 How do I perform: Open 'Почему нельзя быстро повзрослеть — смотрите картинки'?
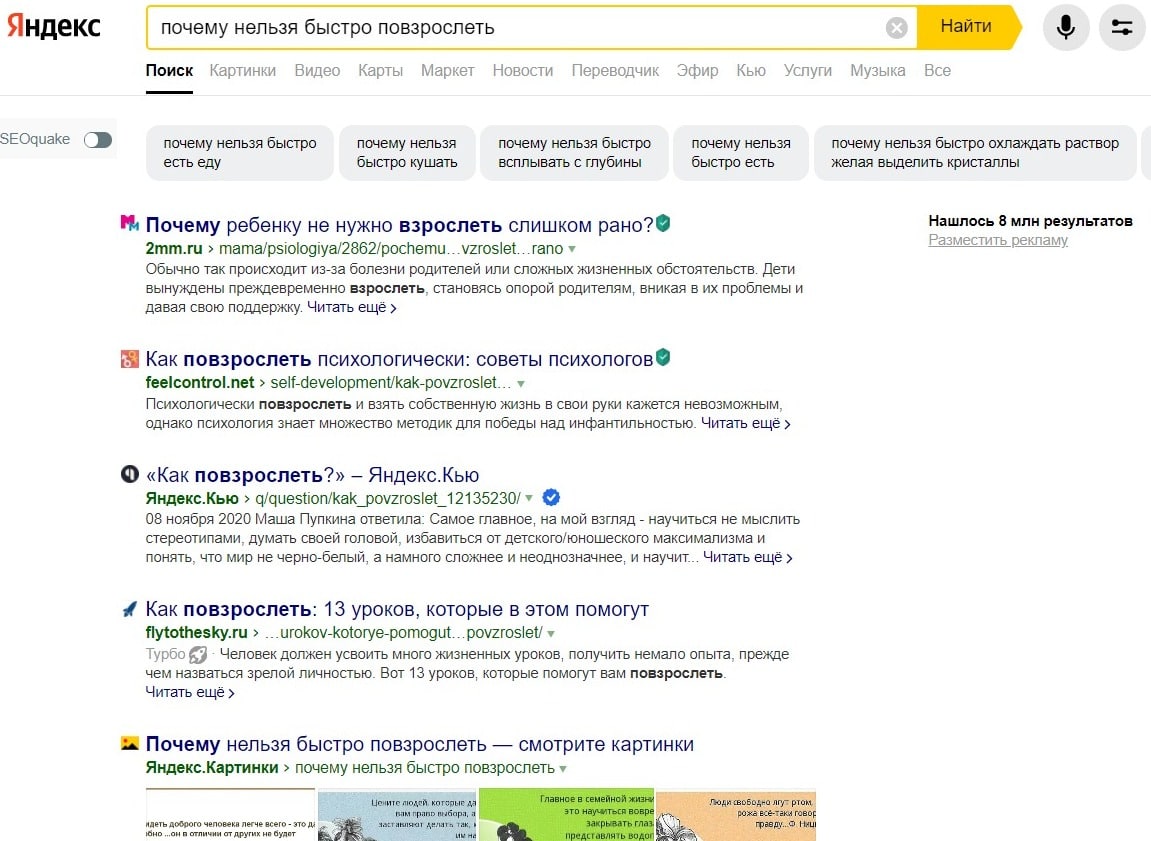click(x=419, y=744)
